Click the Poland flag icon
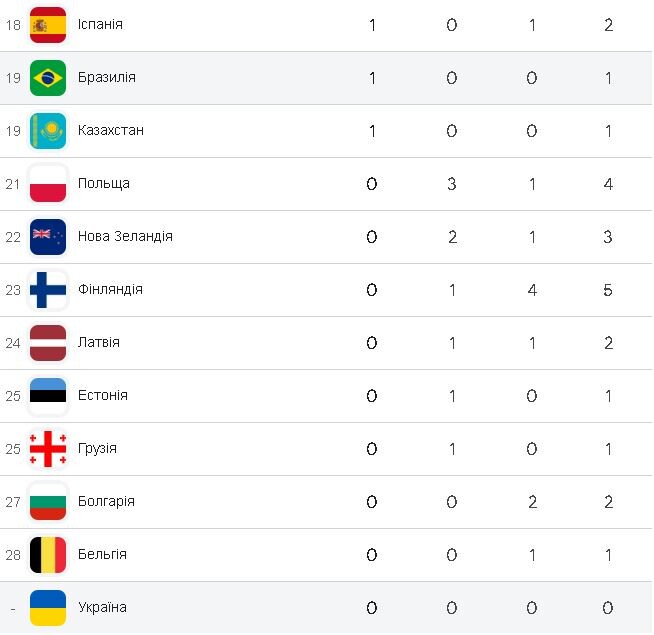 point(48,184)
